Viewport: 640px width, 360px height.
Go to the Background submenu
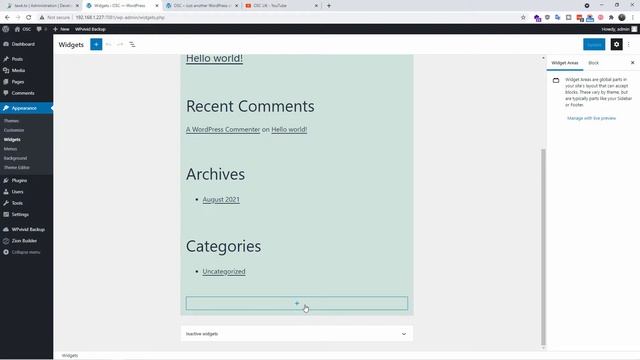[16, 158]
